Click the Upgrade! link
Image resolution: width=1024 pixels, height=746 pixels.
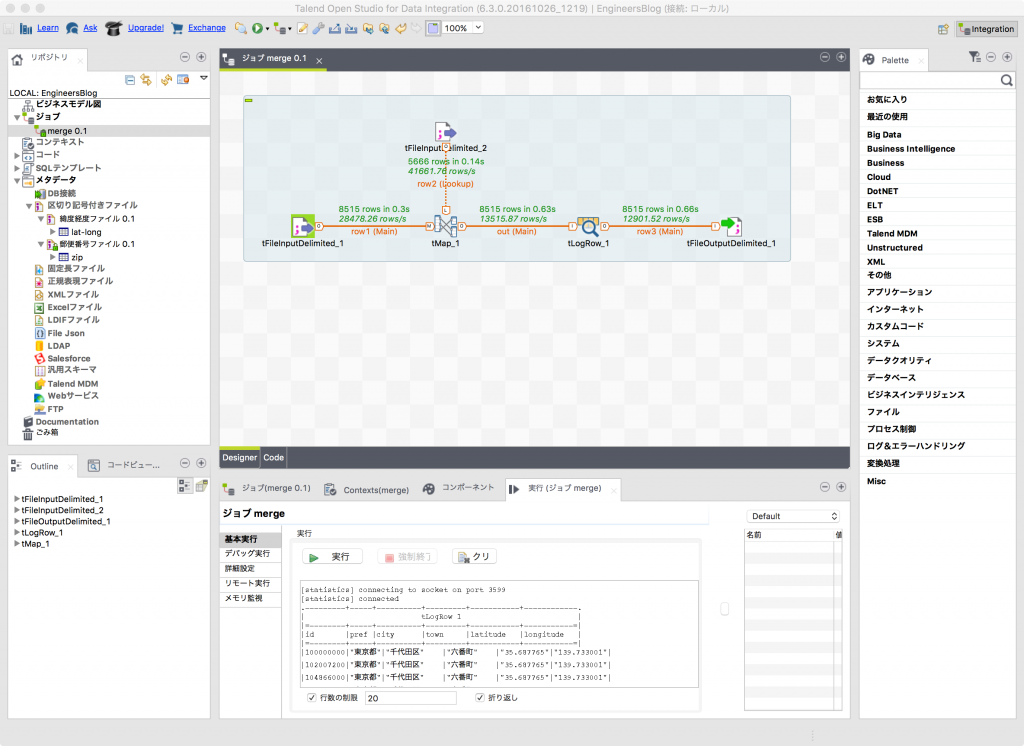point(146,27)
